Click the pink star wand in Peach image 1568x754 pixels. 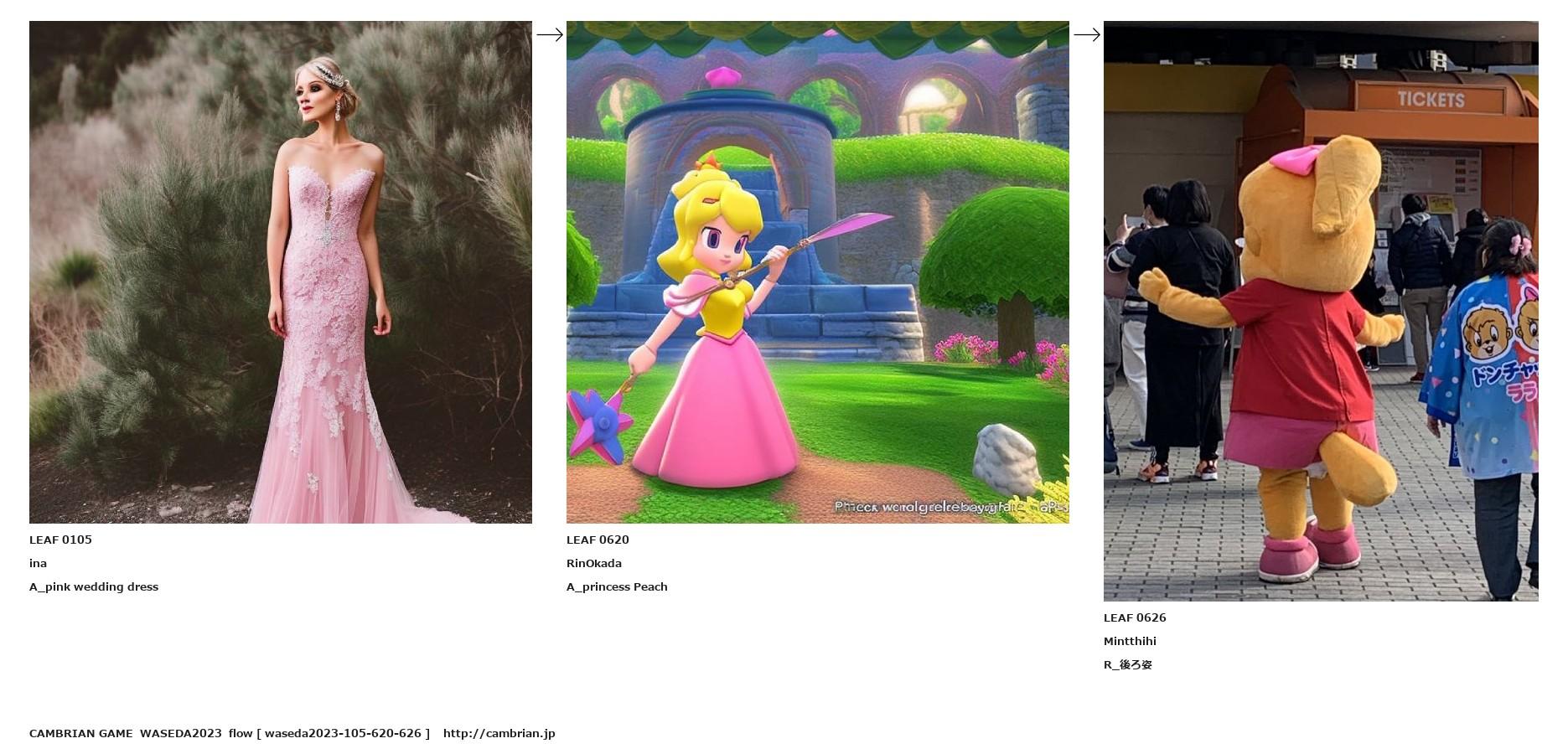(x=598, y=423)
